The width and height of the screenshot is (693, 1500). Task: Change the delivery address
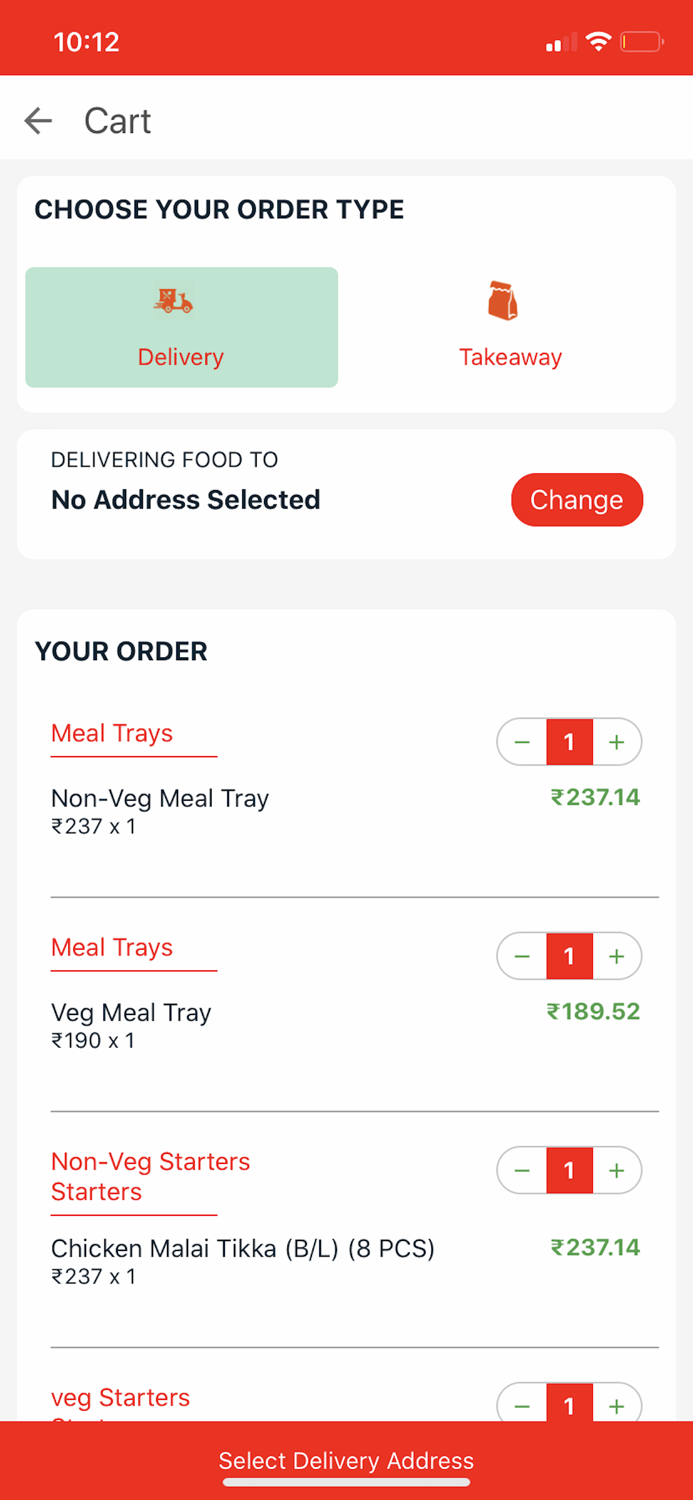pyautogui.click(x=576, y=500)
